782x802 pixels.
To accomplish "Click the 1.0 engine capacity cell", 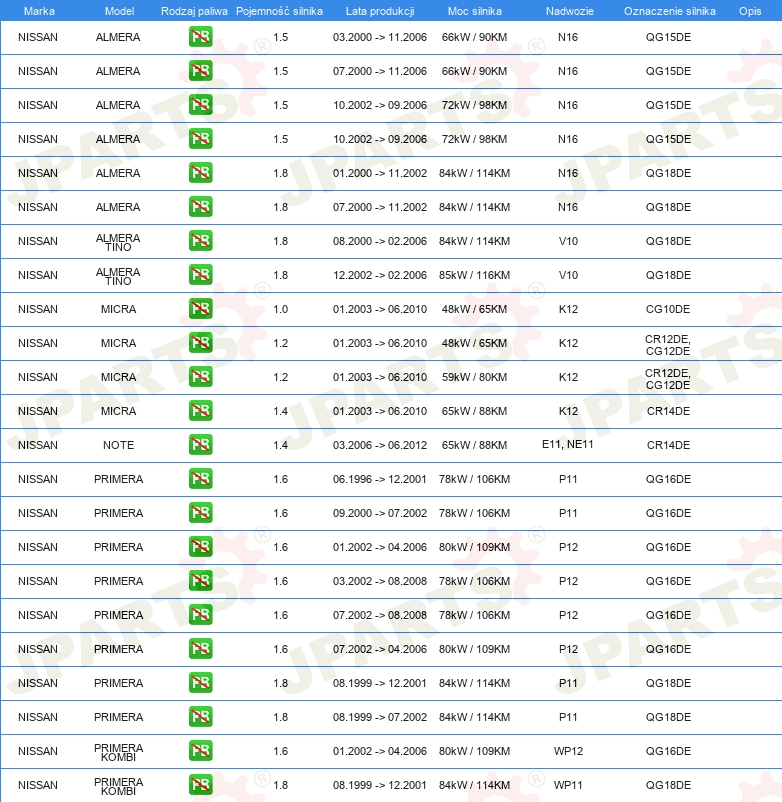I will pyautogui.click(x=280, y=309).
